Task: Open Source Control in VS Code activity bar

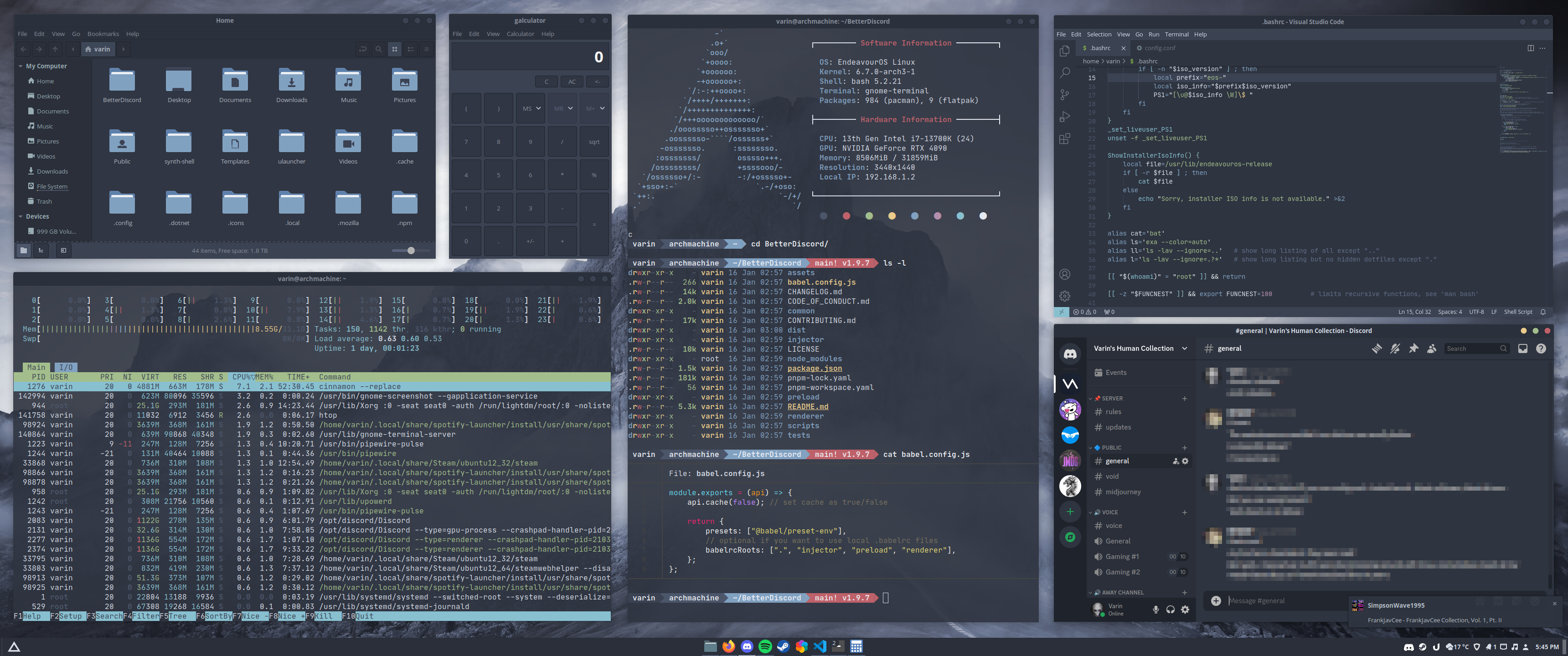Action: (x=1064, y=95)
